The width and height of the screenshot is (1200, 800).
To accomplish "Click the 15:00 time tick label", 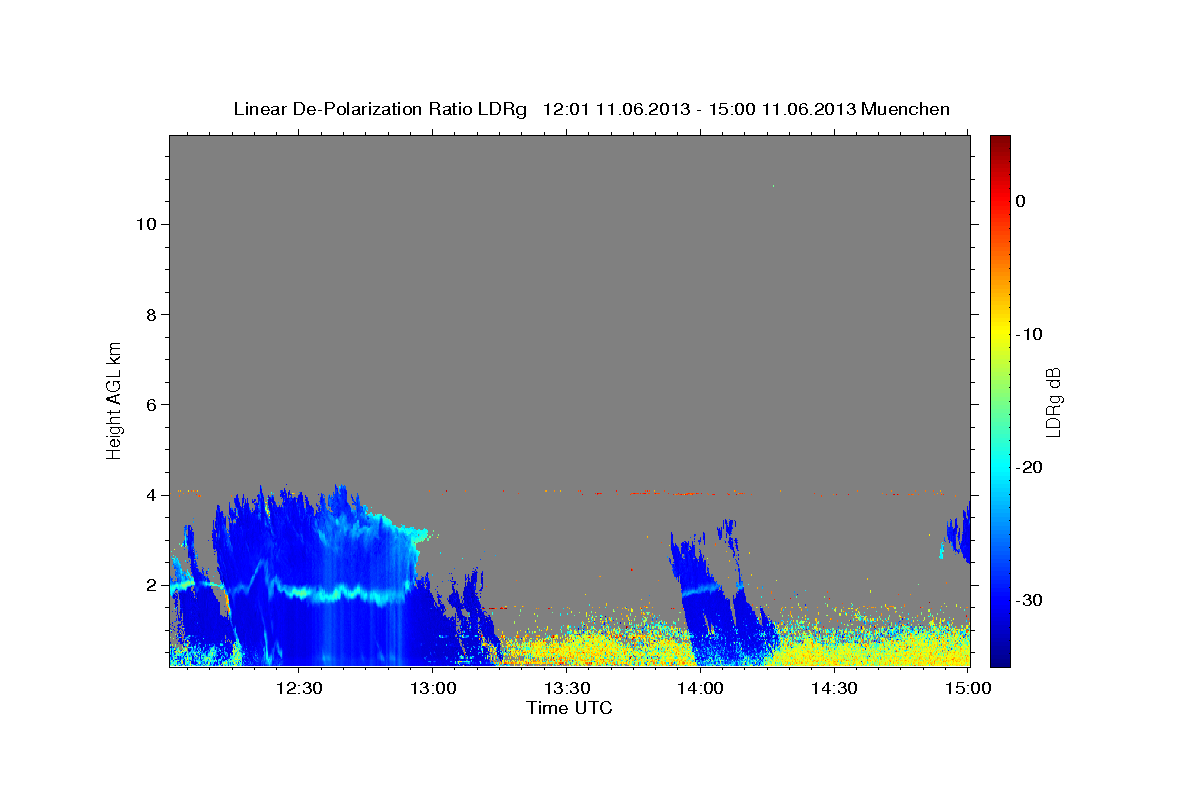I will [969, 688].
